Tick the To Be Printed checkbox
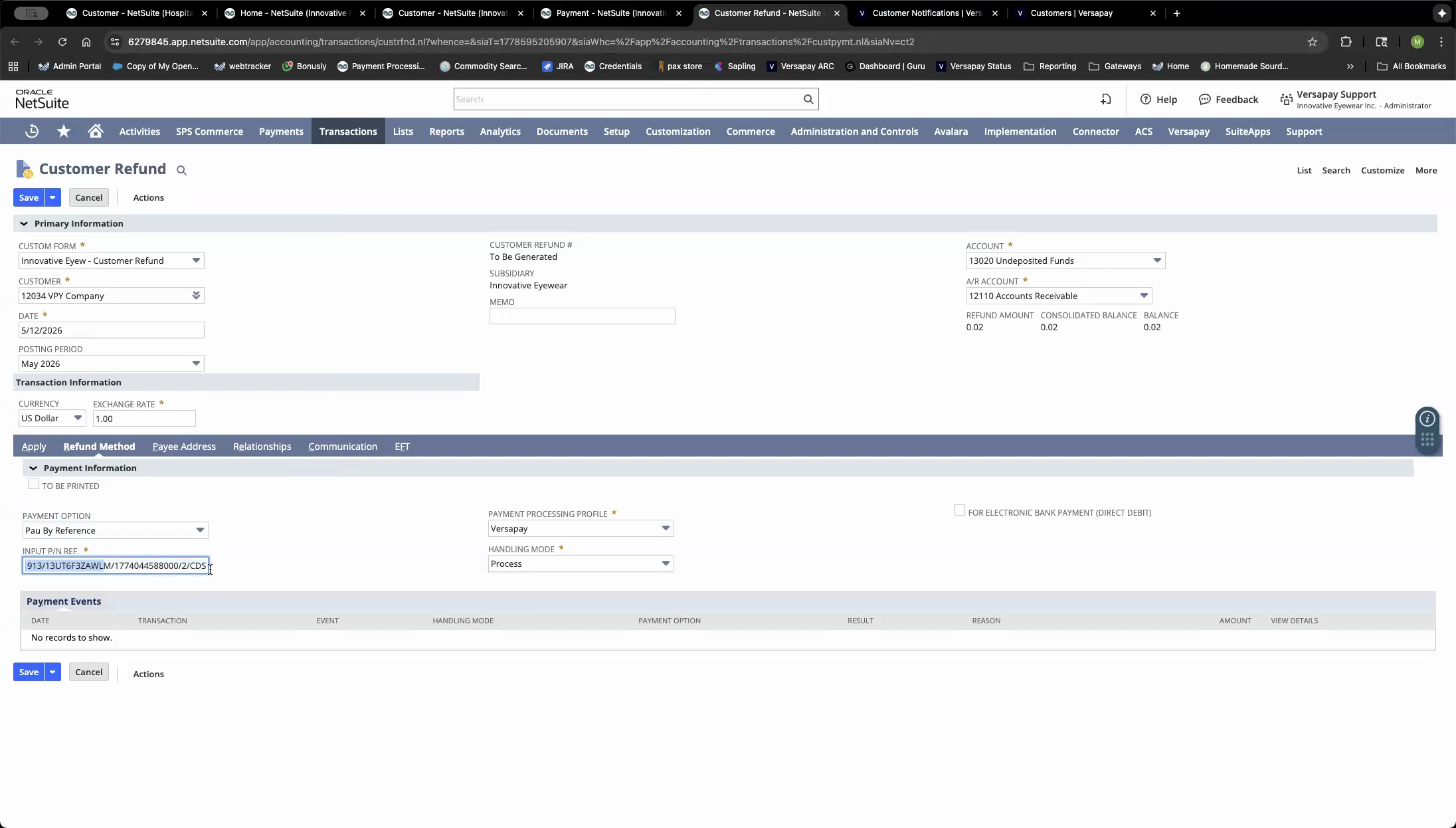Viewport: 1456px width, 828px height. [33, 484]
